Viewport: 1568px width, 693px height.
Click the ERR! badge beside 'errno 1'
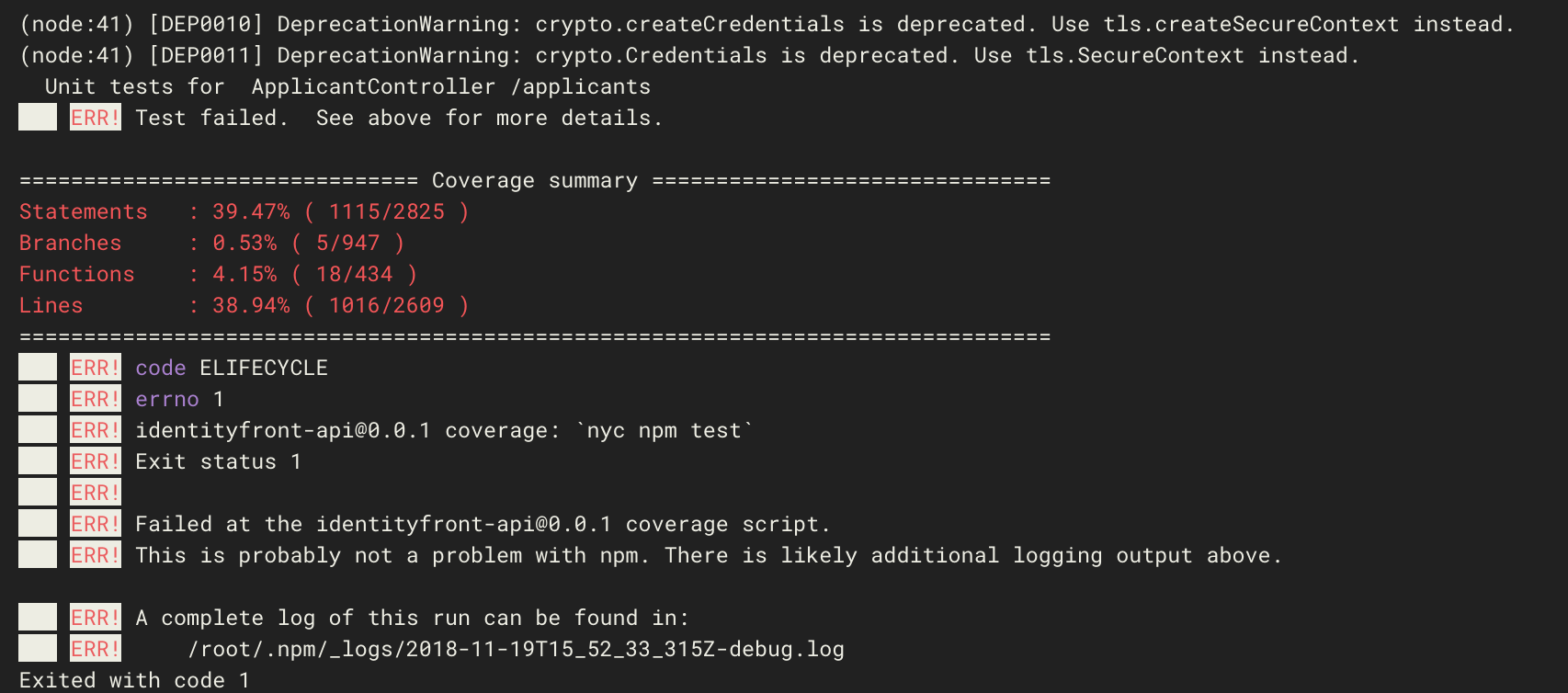click(x=96, y=399)
